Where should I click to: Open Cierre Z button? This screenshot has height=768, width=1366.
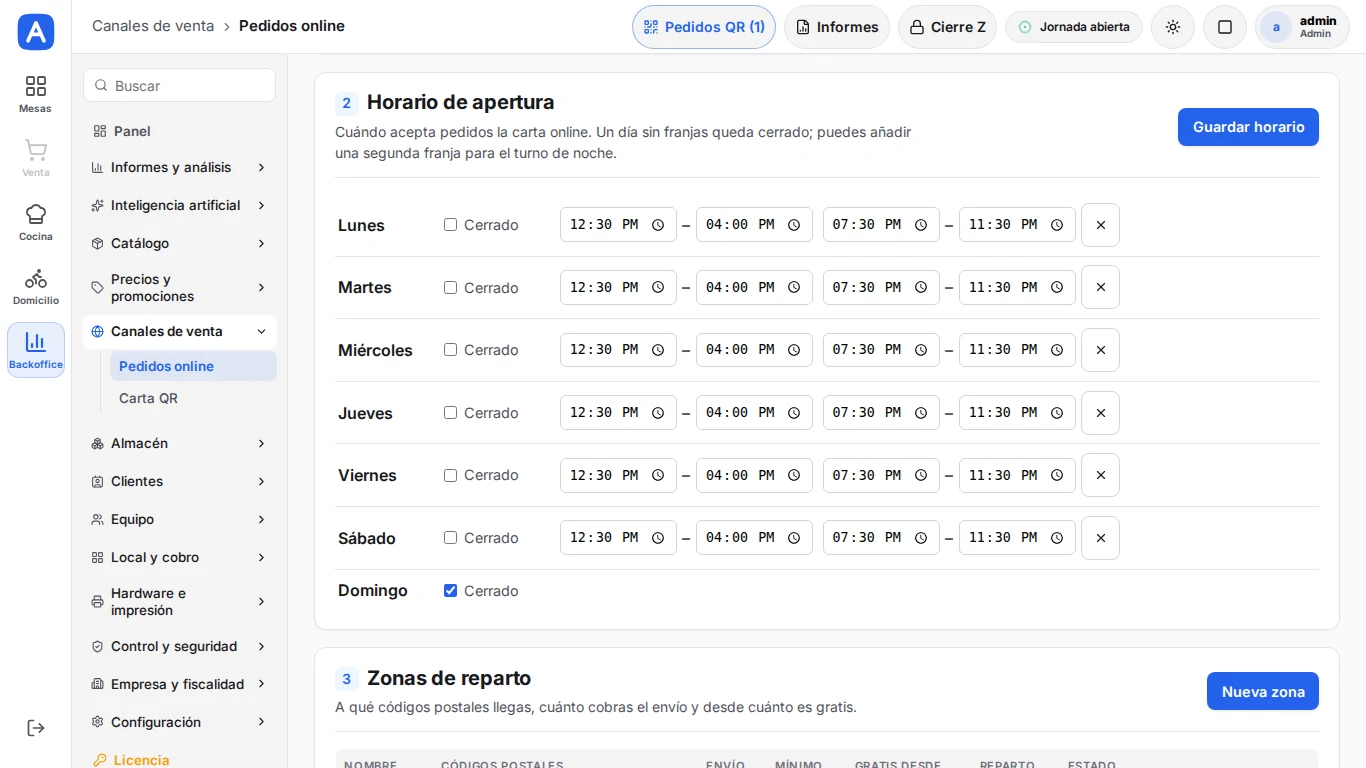(x=947, y=27)
